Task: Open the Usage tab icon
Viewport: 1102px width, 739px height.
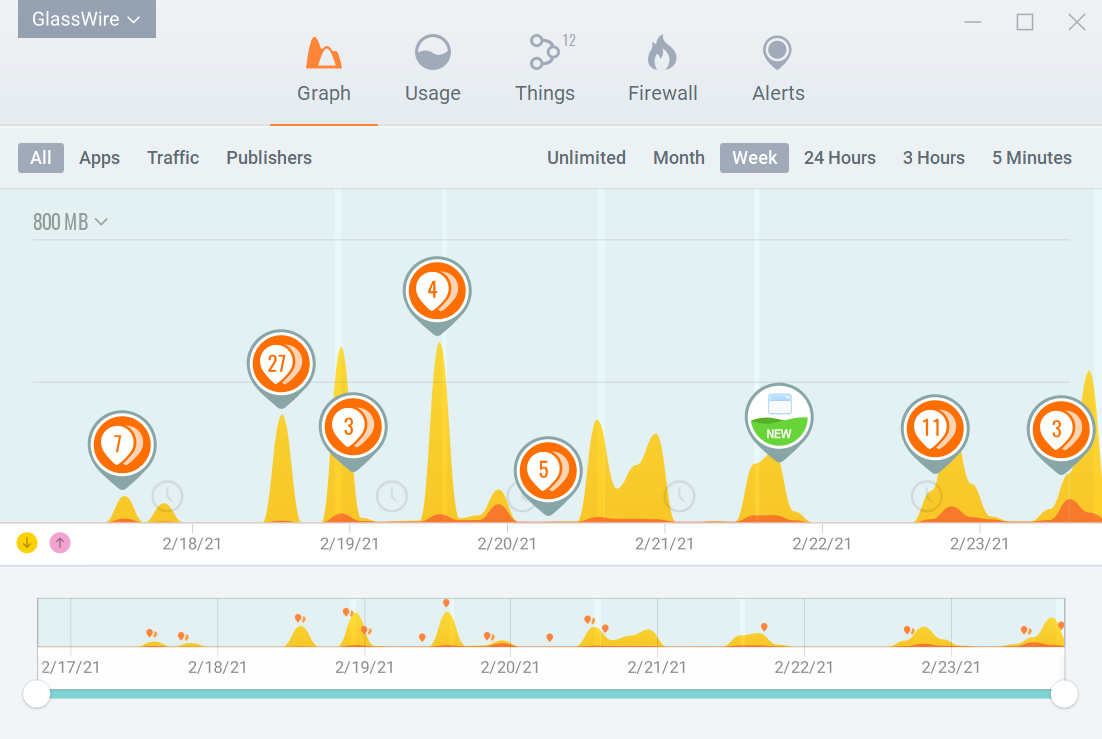Action: pos(432,53)
